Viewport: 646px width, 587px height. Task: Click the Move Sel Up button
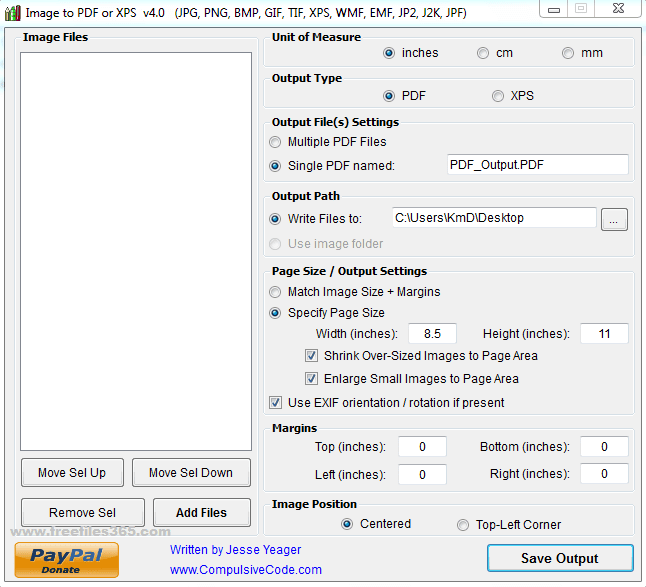pyautogui.click(x=72, y=472)
